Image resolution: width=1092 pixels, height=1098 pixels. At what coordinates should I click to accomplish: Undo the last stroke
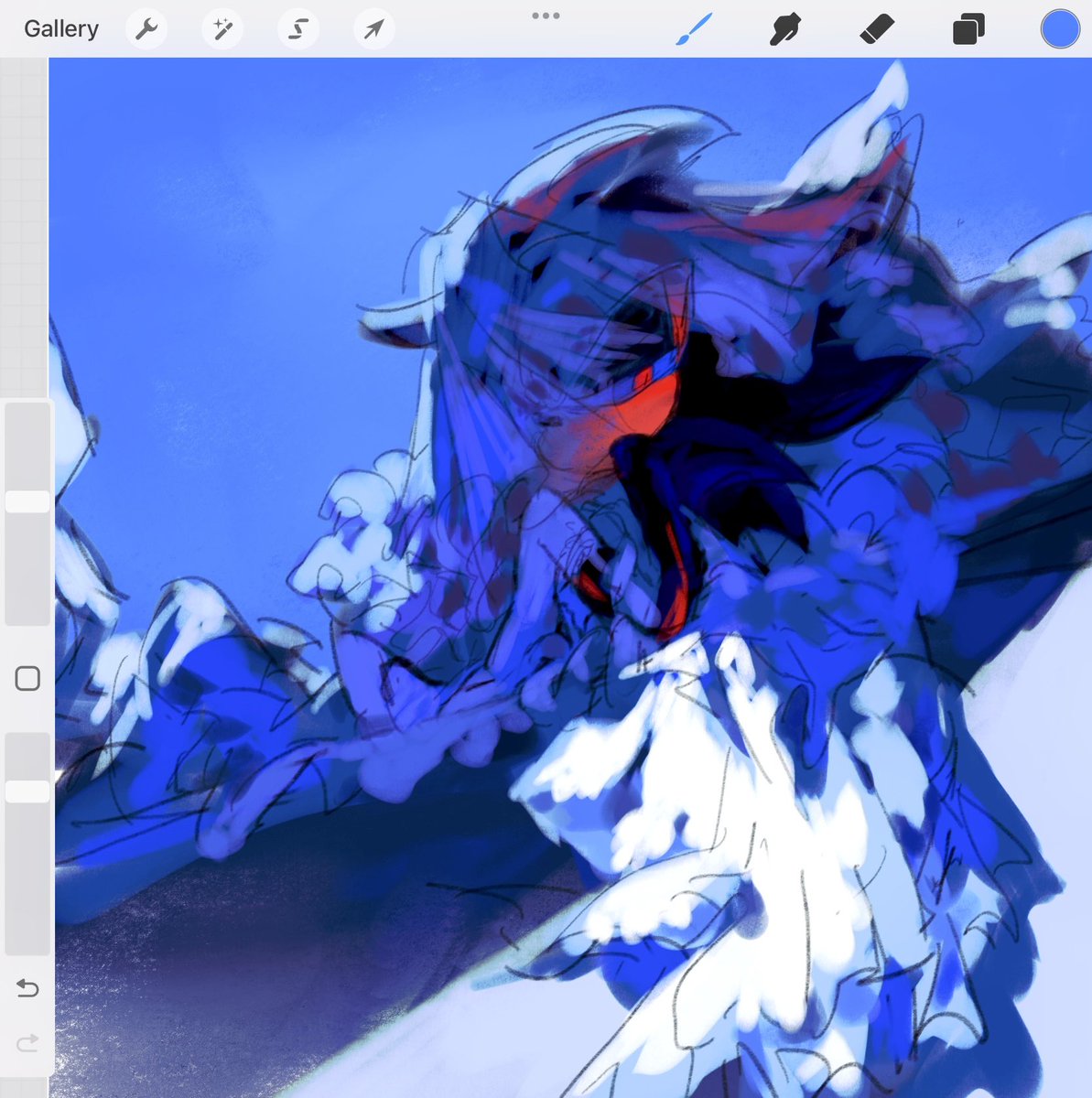pos(27,988)
